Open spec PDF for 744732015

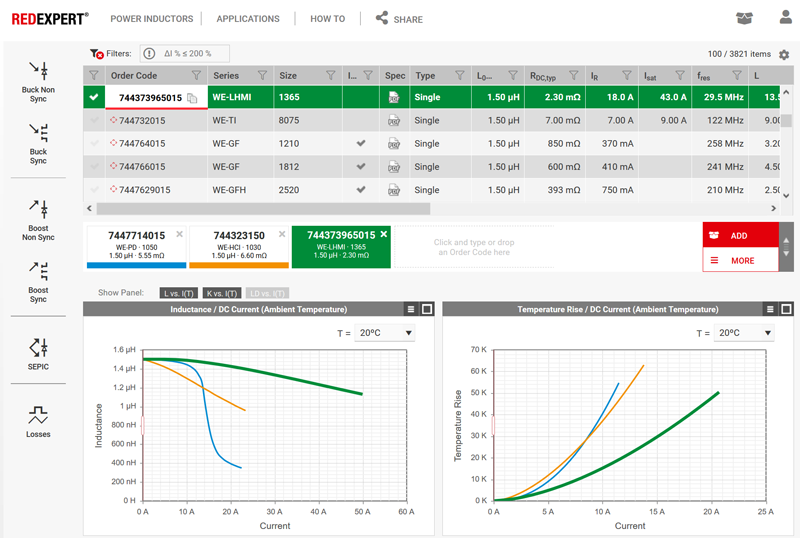394,121
